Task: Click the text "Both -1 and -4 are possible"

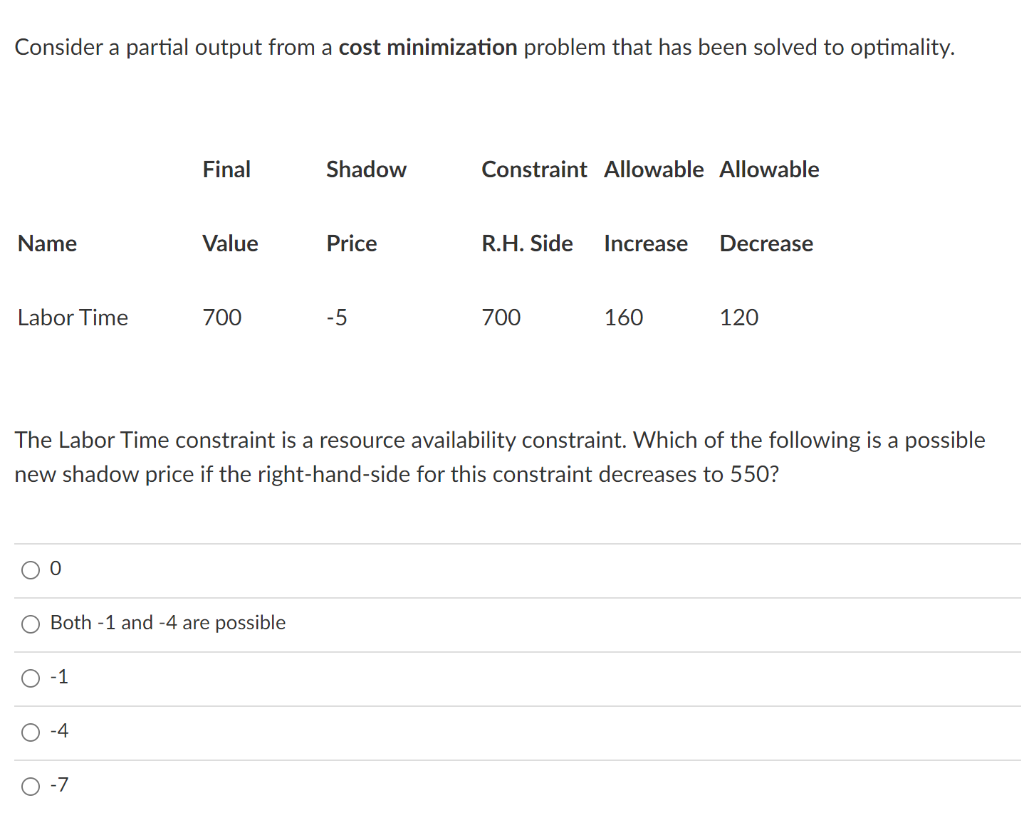Action: point(166,622)
